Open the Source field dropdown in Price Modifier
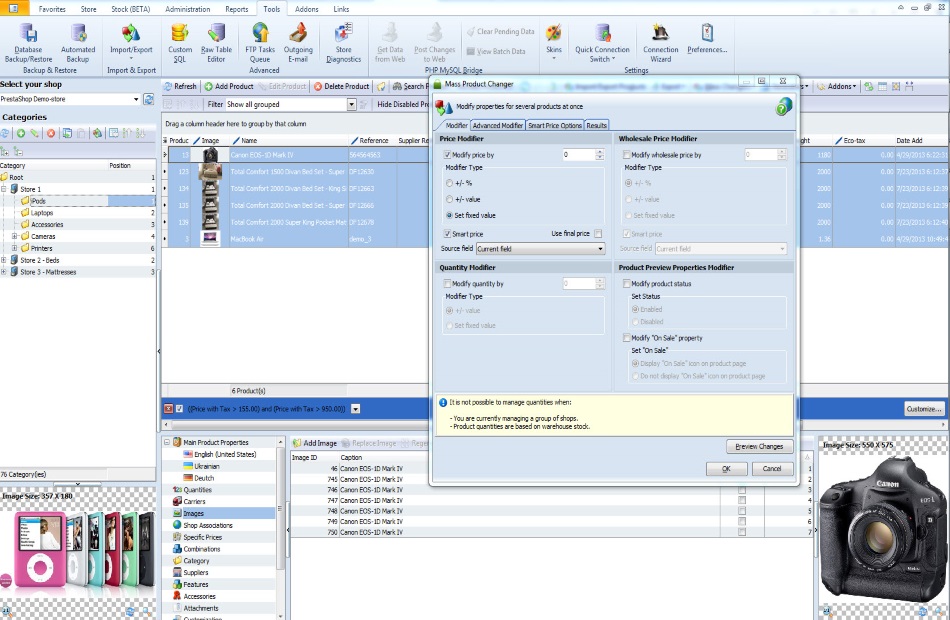950x620 pixels. point(600,249)
